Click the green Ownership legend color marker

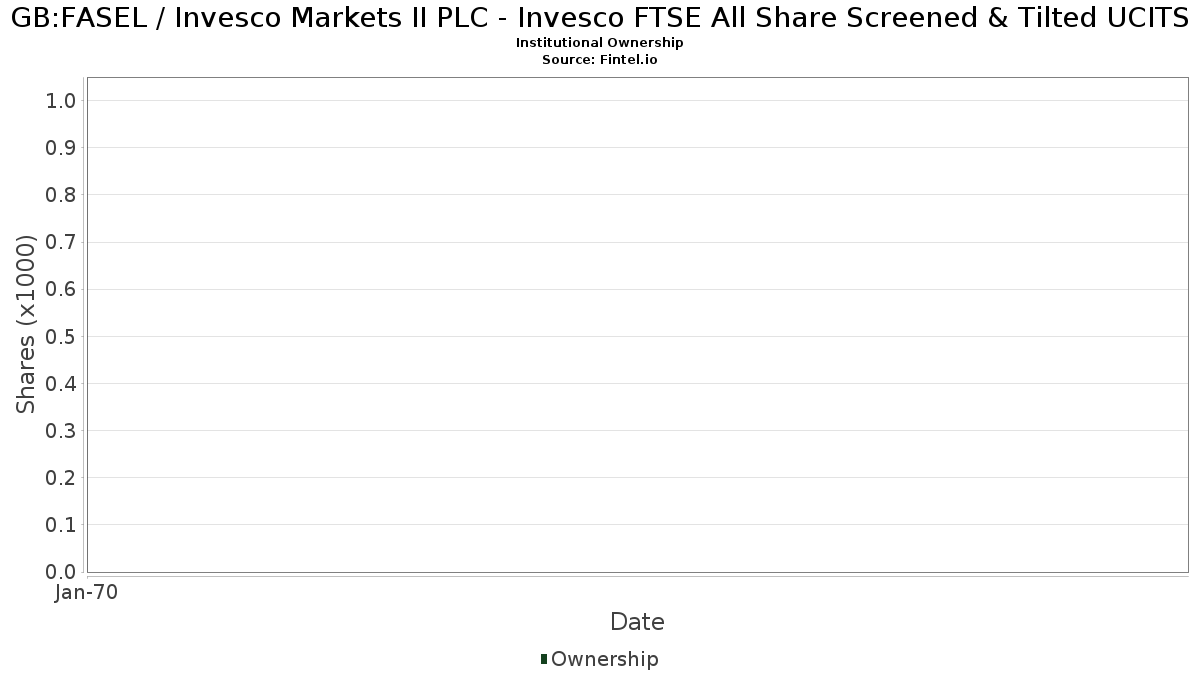(x=544, y=659)
